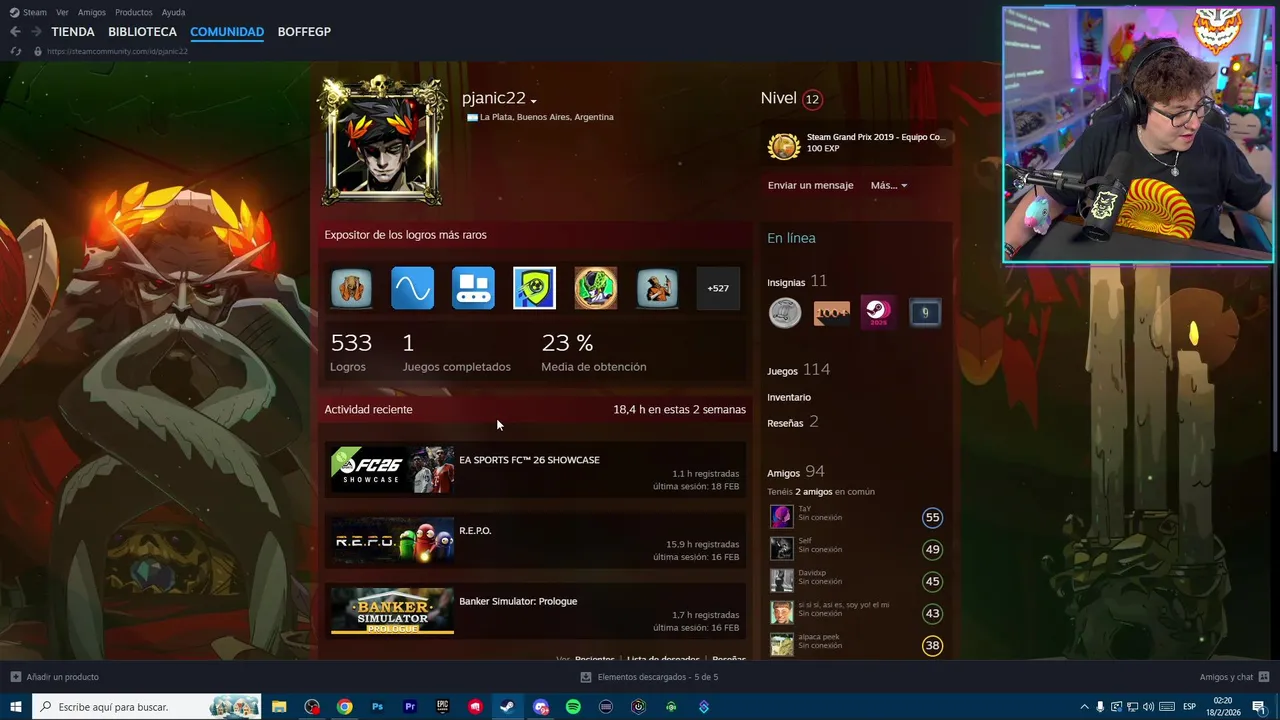Open the Windows notification center
The image size is (1280, 720).
coord(1259,707)
